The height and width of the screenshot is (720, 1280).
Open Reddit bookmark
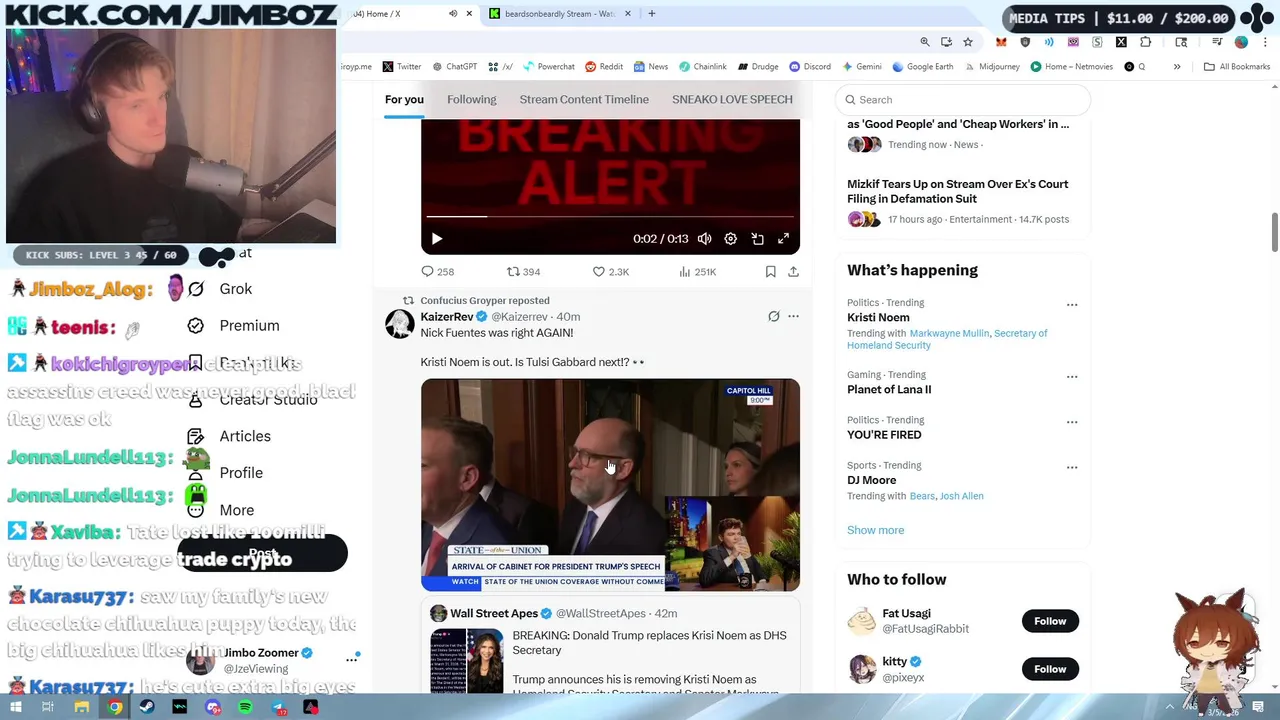pyautogui.click(x=604, y=67)
